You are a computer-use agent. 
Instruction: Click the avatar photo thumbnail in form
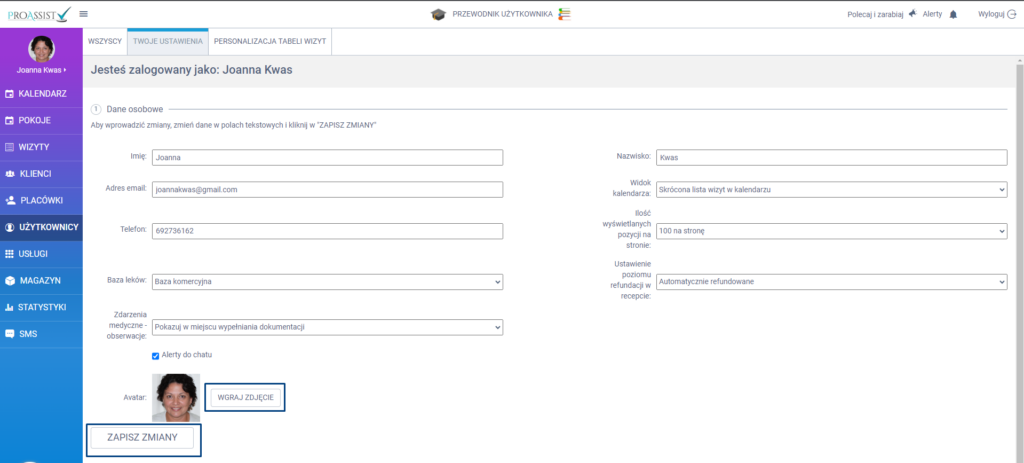(175, 397)
